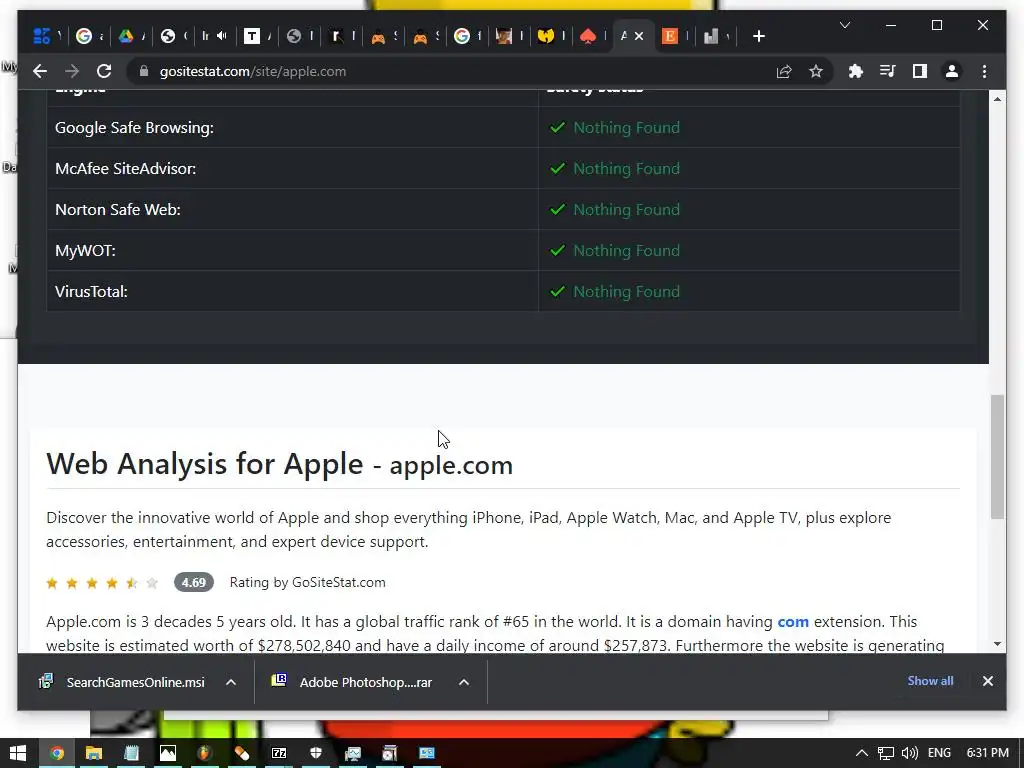Open the Adobe Photoshop rar download

coord(353,682)
